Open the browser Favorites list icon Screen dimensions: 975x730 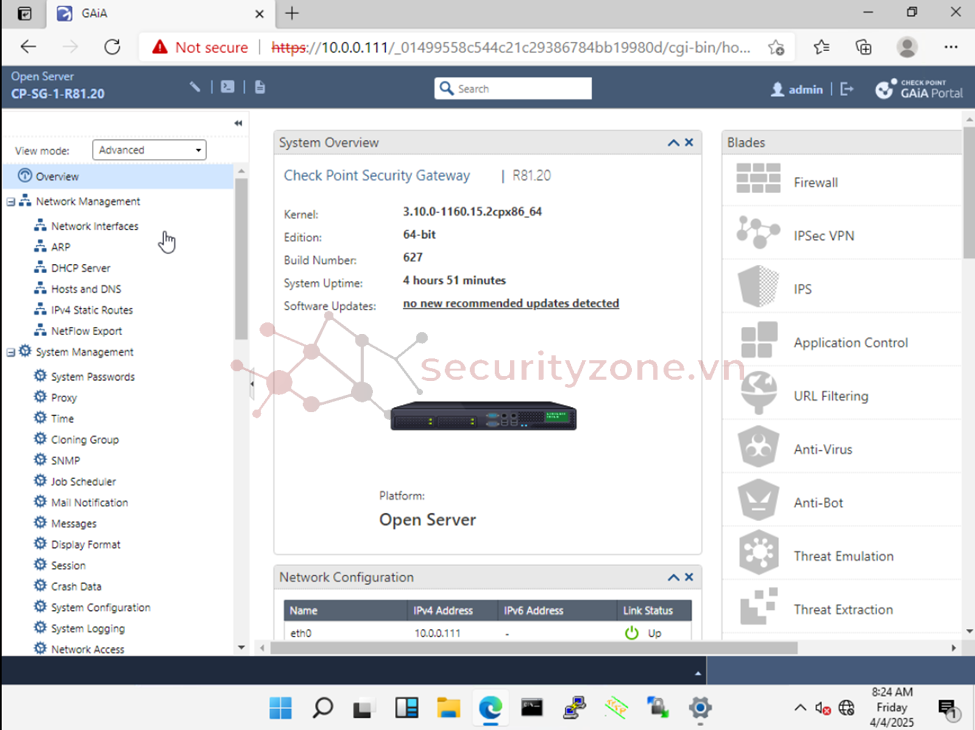pos(821,47)
